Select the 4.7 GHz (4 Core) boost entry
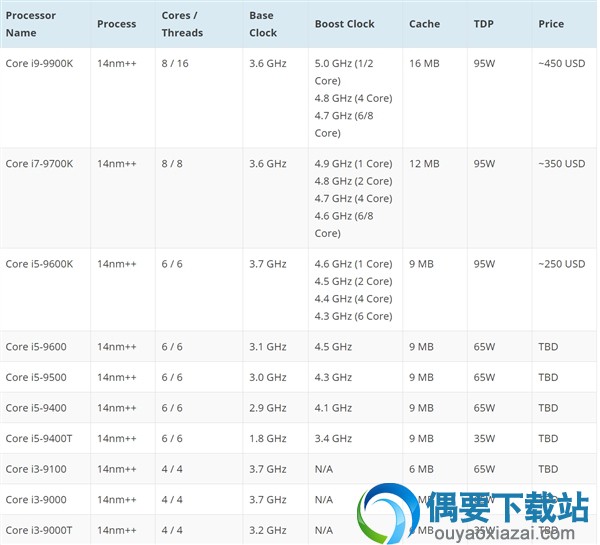600x545 pixels. (354, 199)
